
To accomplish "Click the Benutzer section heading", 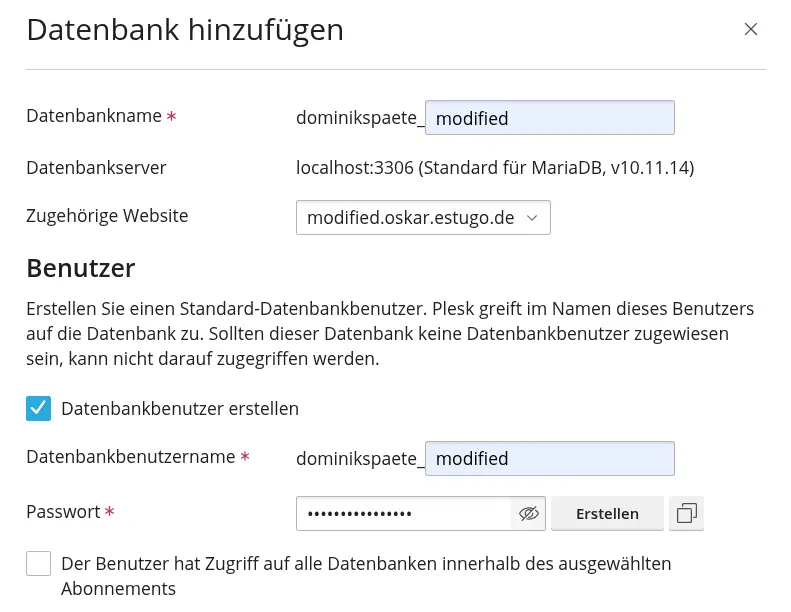I will pos(80,268).
